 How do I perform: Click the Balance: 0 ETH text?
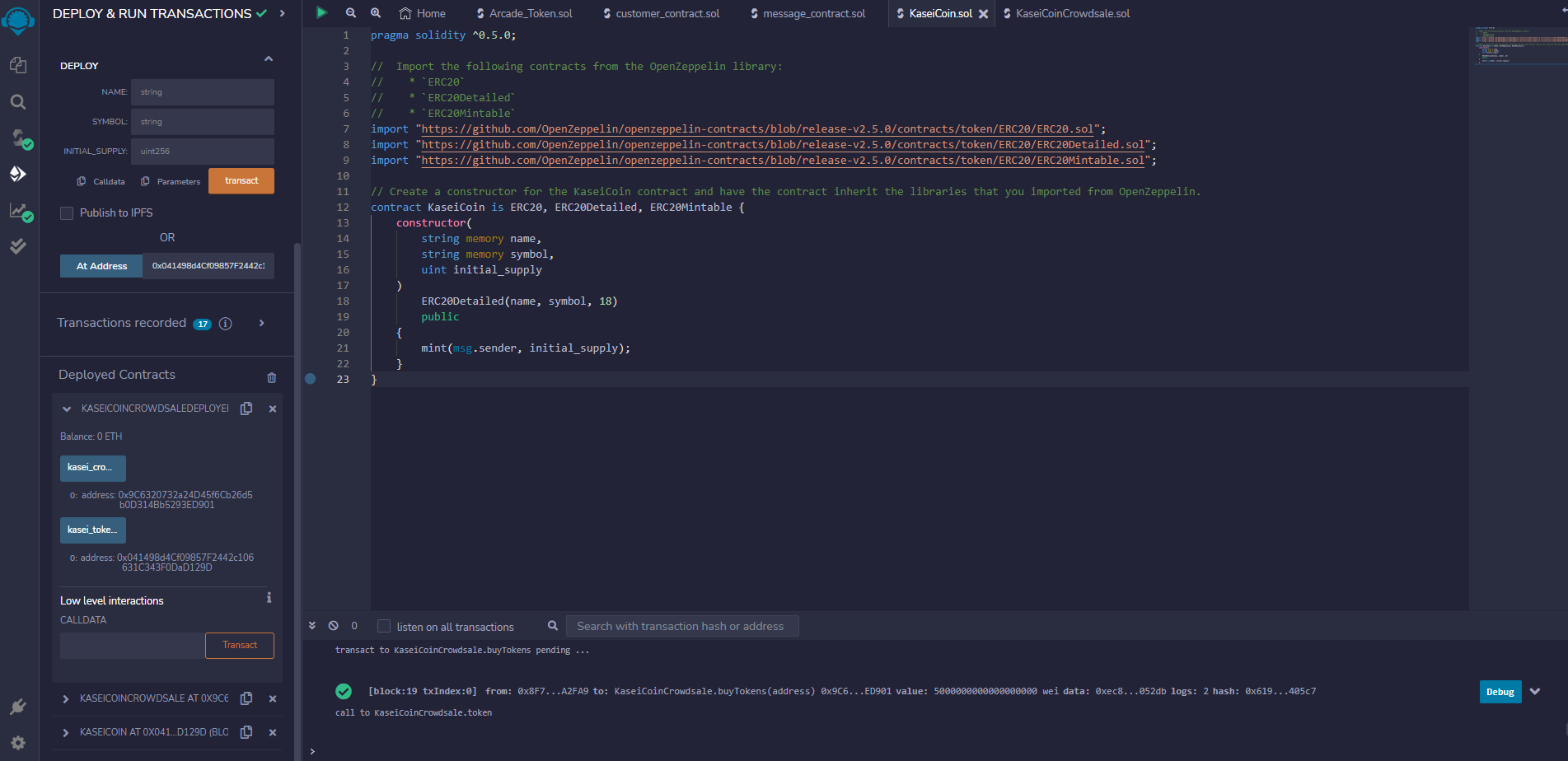tap(91, 437)
